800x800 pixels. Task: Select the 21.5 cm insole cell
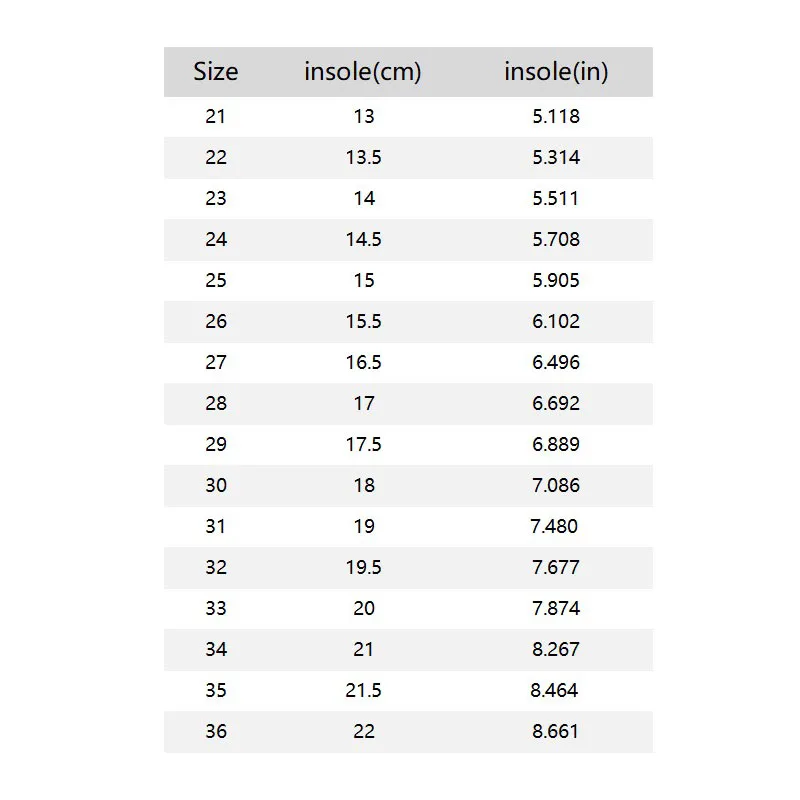tap(363, 690)
